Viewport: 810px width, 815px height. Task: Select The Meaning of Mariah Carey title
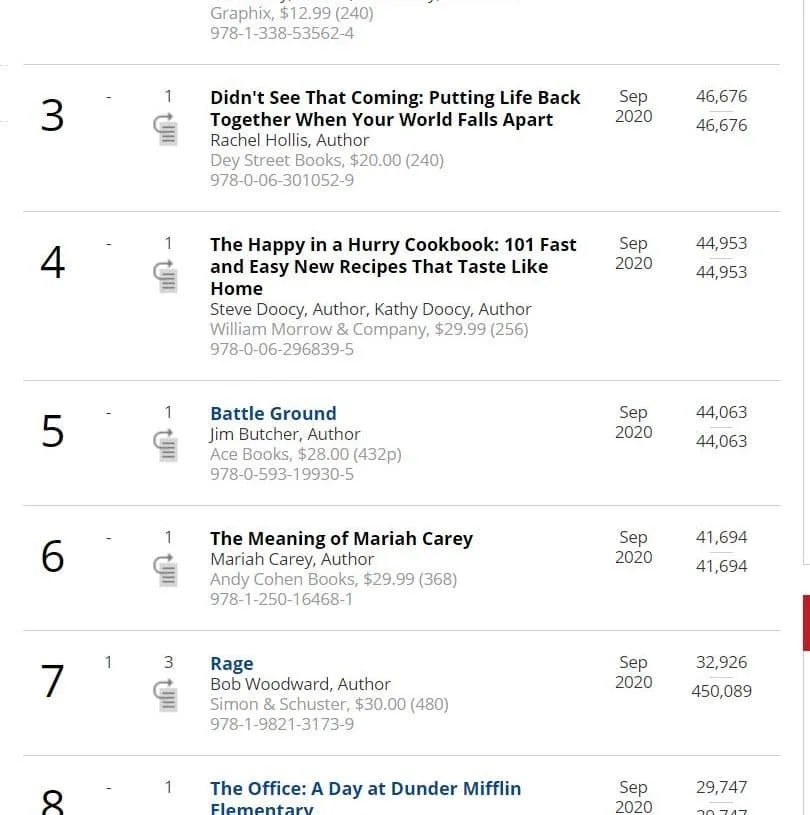click(x=341, y=538)
